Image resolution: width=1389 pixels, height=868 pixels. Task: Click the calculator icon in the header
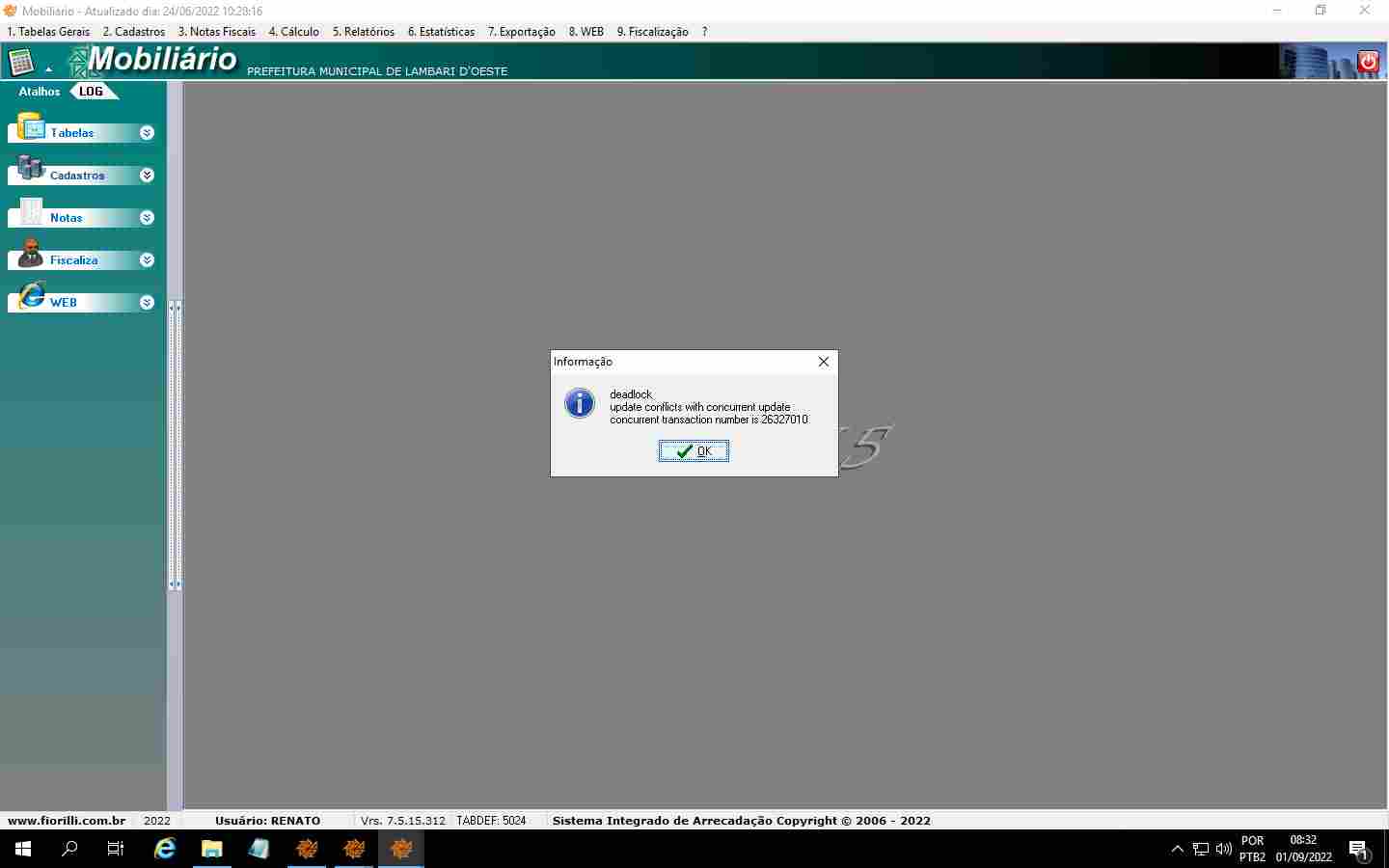(21, 63)
